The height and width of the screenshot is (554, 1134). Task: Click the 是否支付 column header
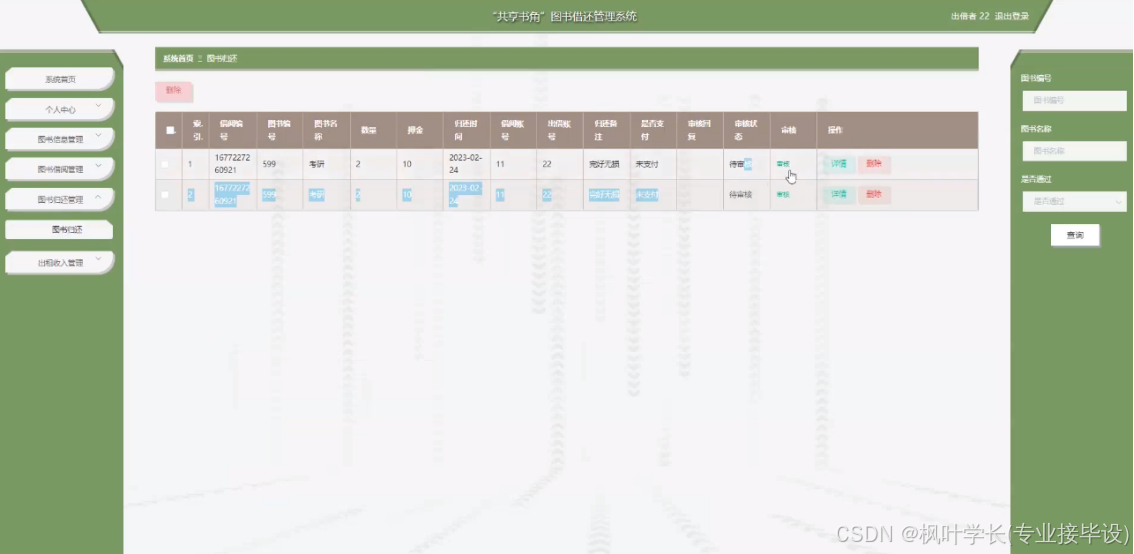click(653, 130)
